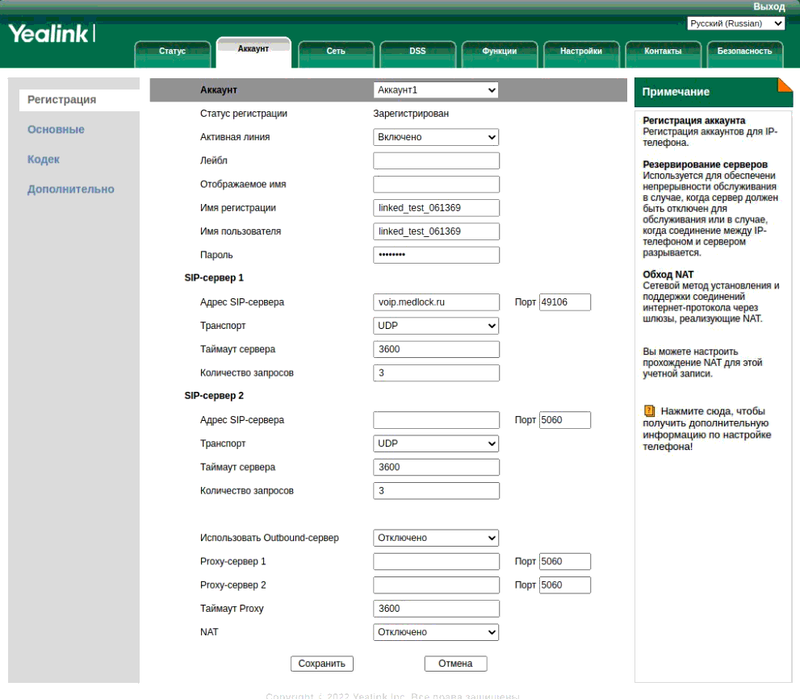Click the SIP-сервер 1 heading
The height and width of the screenshot is (699, 800).
click(x=214, y=278)
